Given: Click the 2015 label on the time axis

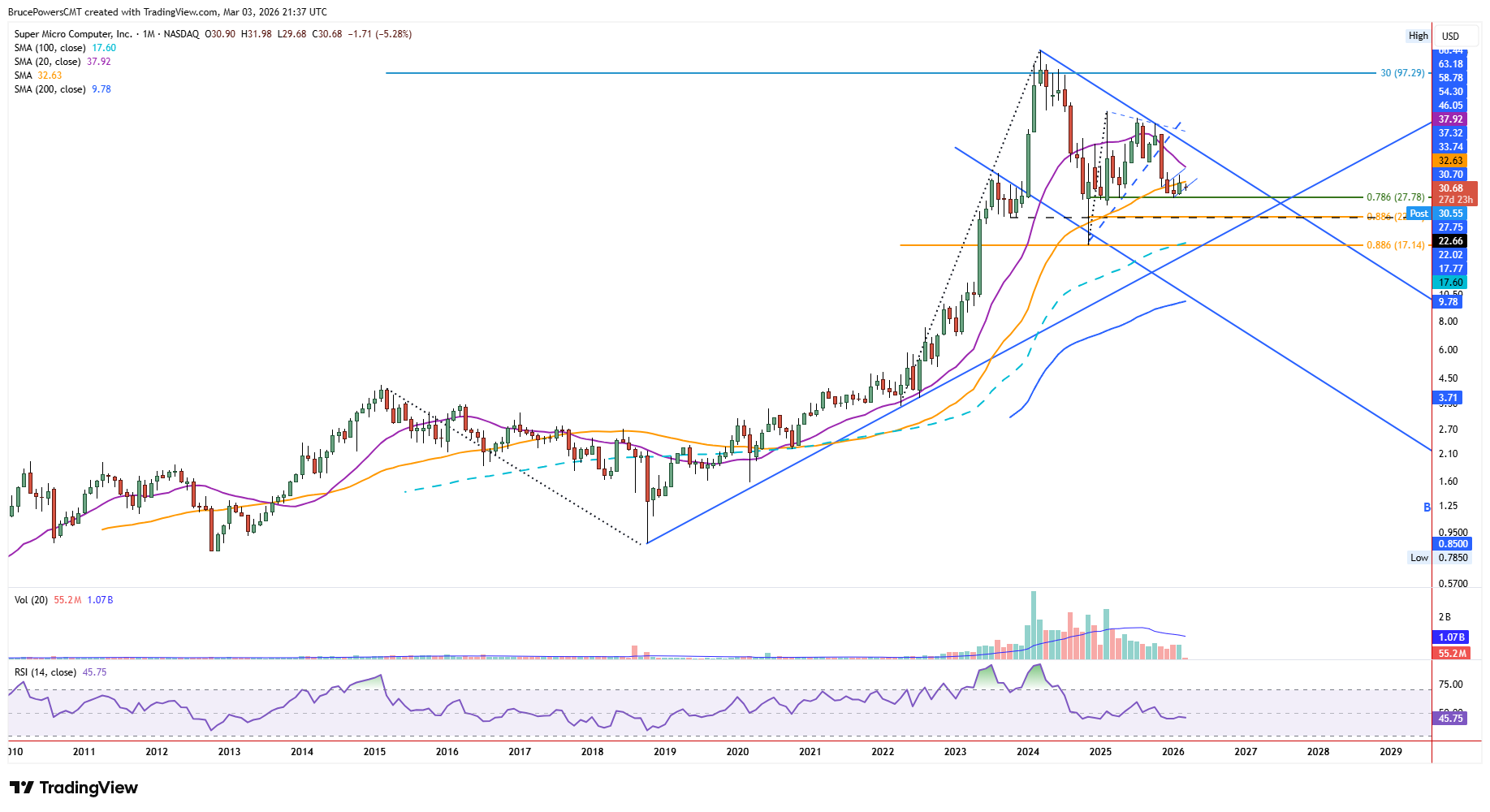Looking at the screenshot, I should tap(374, 752).
